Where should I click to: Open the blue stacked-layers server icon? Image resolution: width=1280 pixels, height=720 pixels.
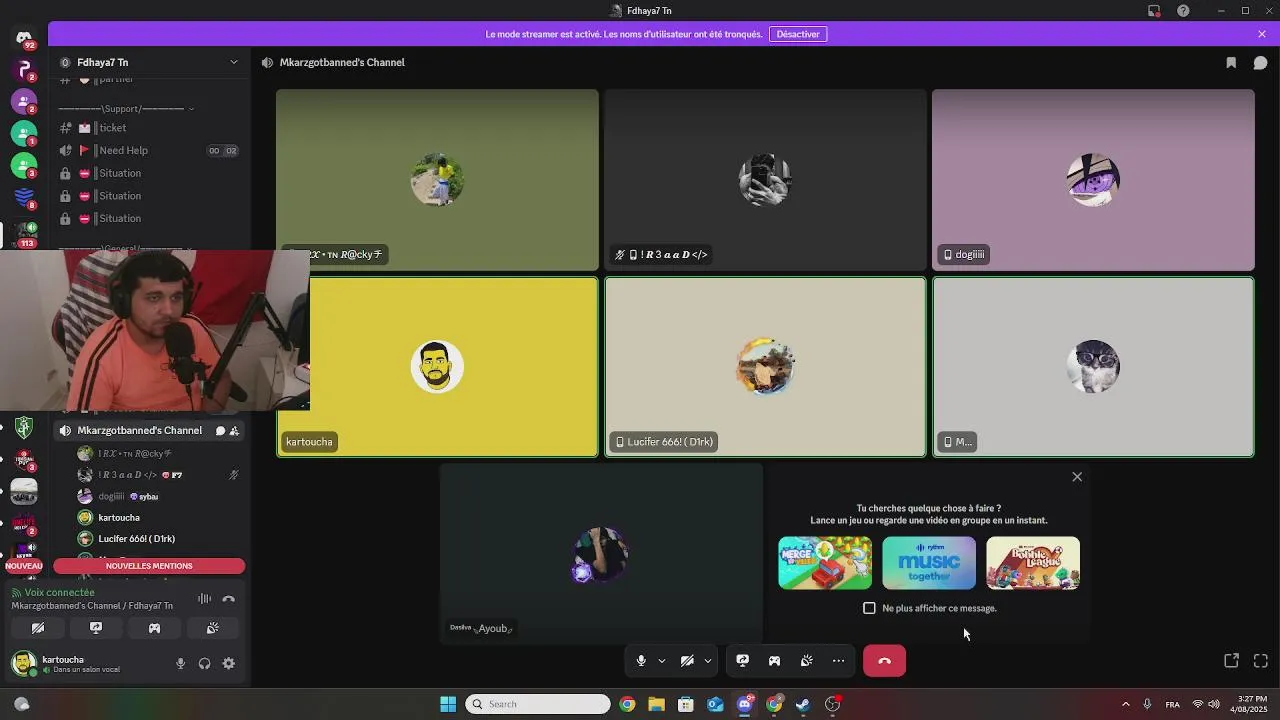click(24, 197)
